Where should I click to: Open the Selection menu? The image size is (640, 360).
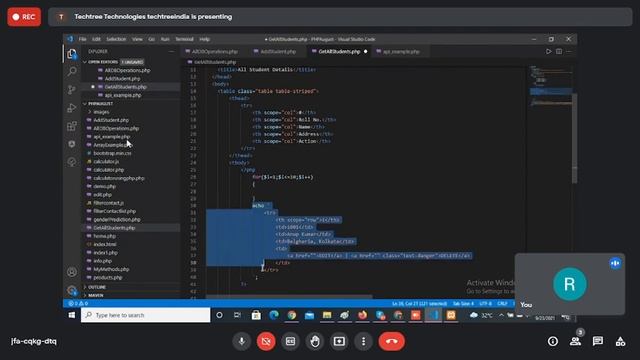pos(116,39)
